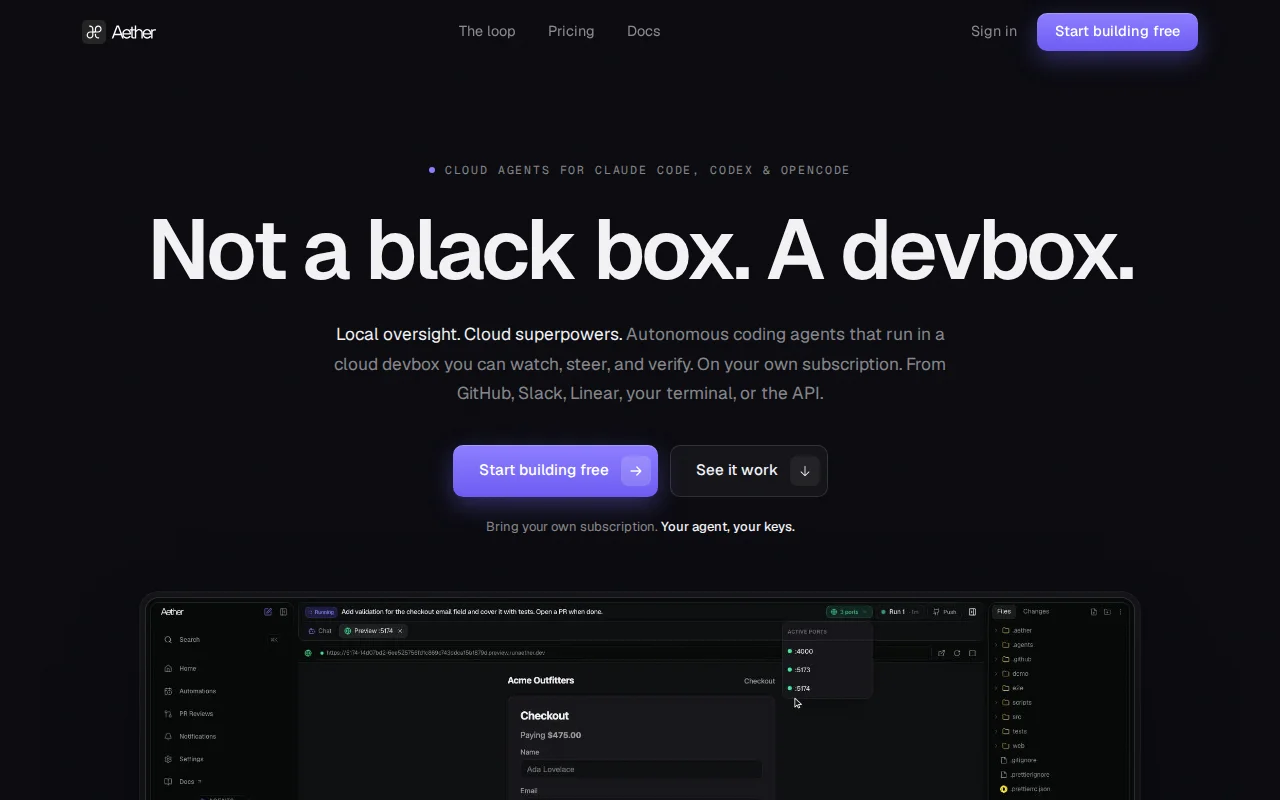This screenshot has width=1280, height=800.
Task: Open Docs in the top navigation bar
Action: pyautogui.click(x=644, y=31)
